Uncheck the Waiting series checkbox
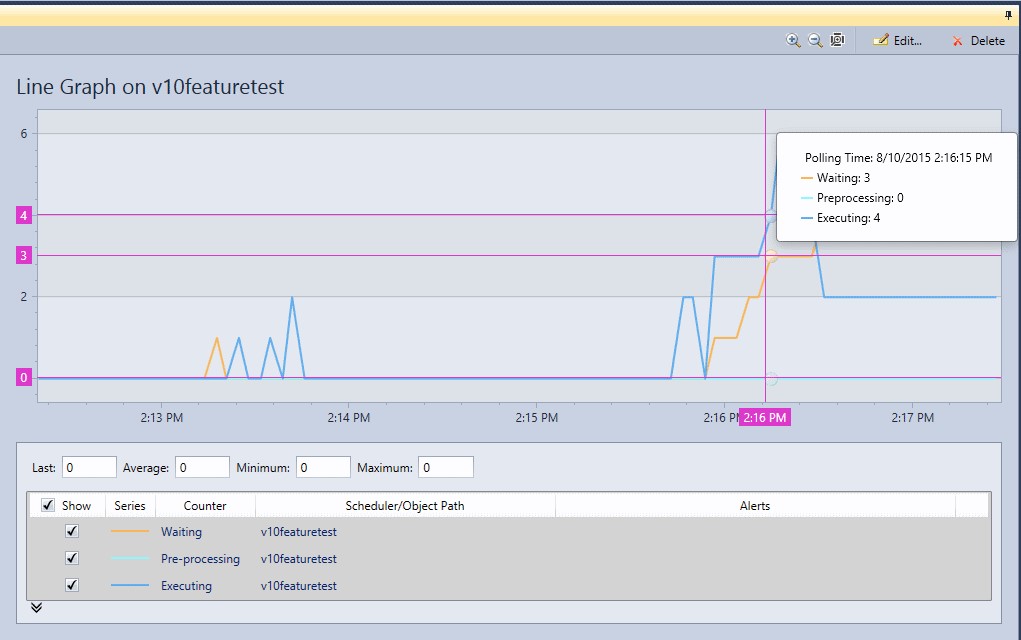This screenshot has height=640, width=1021. 71,531
